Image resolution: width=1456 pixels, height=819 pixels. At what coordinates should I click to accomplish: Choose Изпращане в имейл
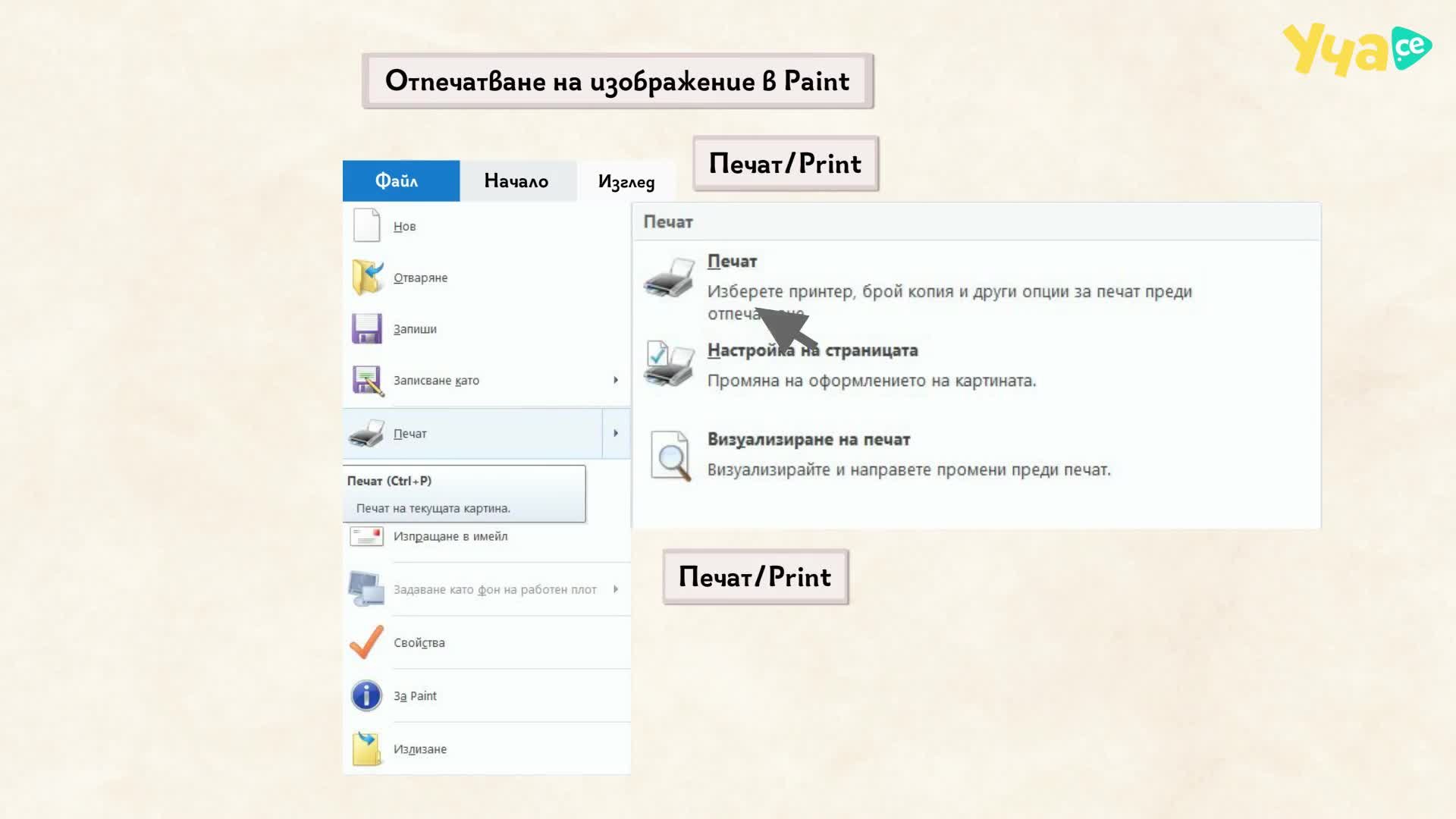[487, 536]
